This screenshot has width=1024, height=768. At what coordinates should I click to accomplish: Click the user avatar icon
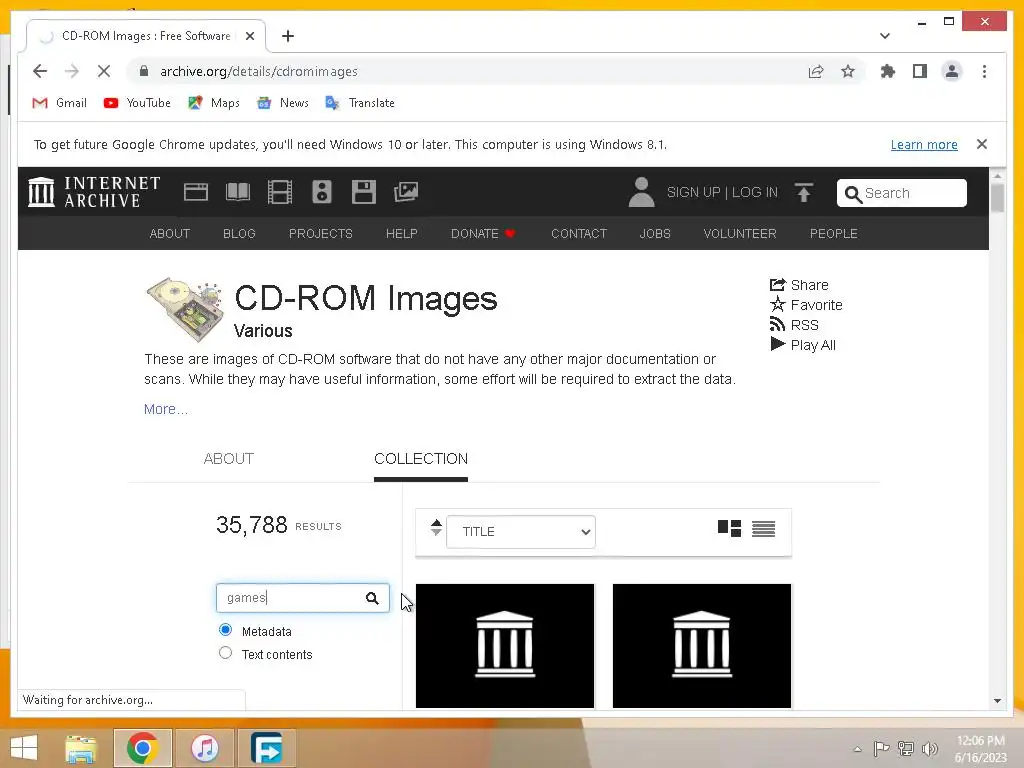pyautogui.click(x=641, y=193)
